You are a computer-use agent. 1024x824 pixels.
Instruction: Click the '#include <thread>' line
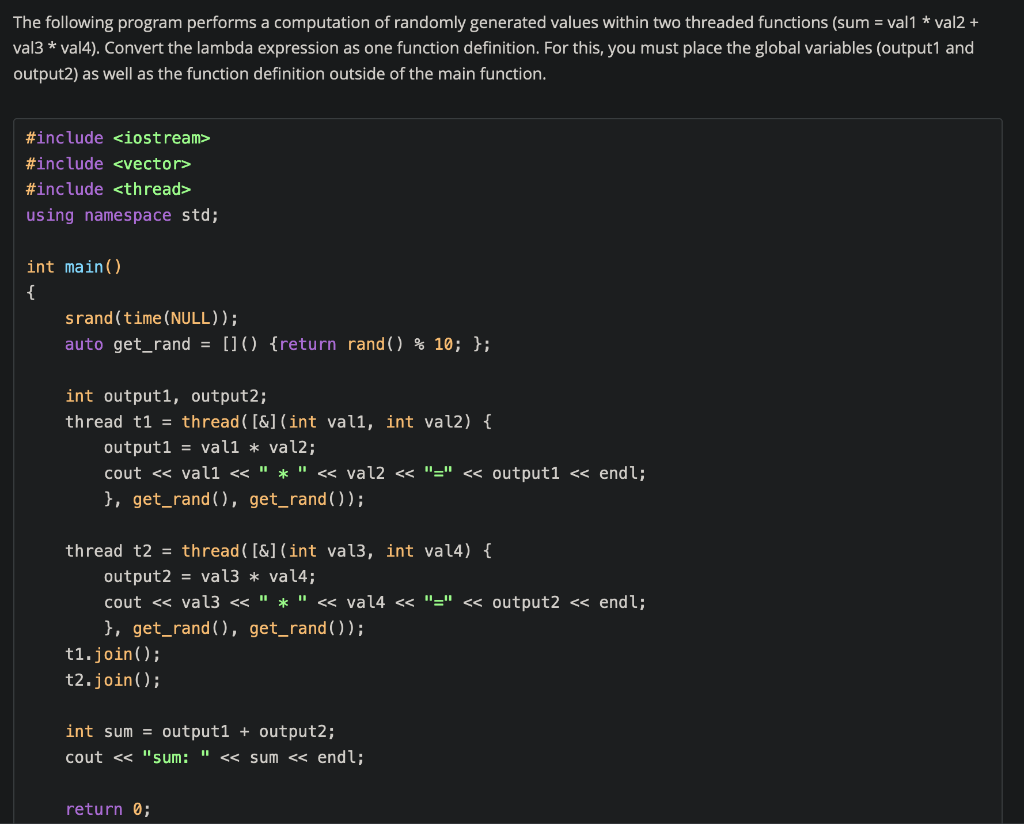(x=108, y=189)
